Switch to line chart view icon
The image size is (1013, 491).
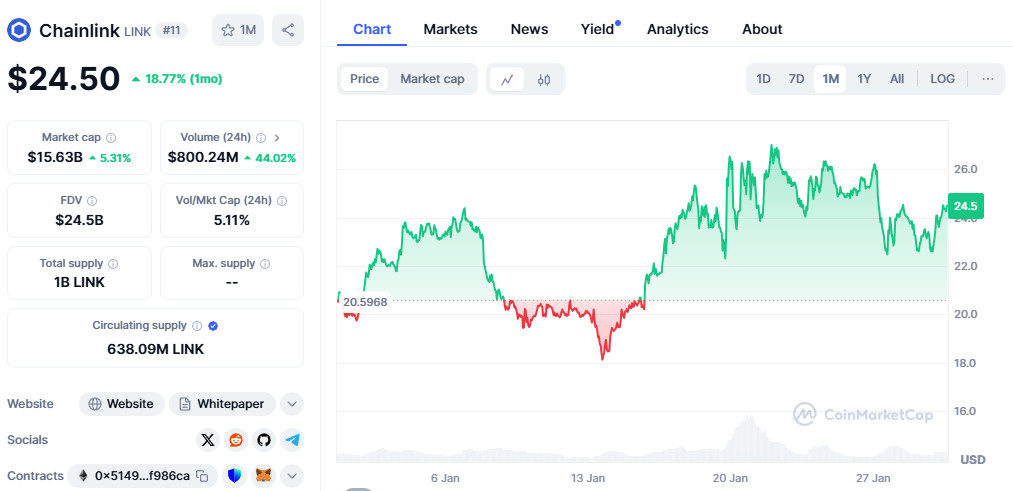tap(507, 79)
